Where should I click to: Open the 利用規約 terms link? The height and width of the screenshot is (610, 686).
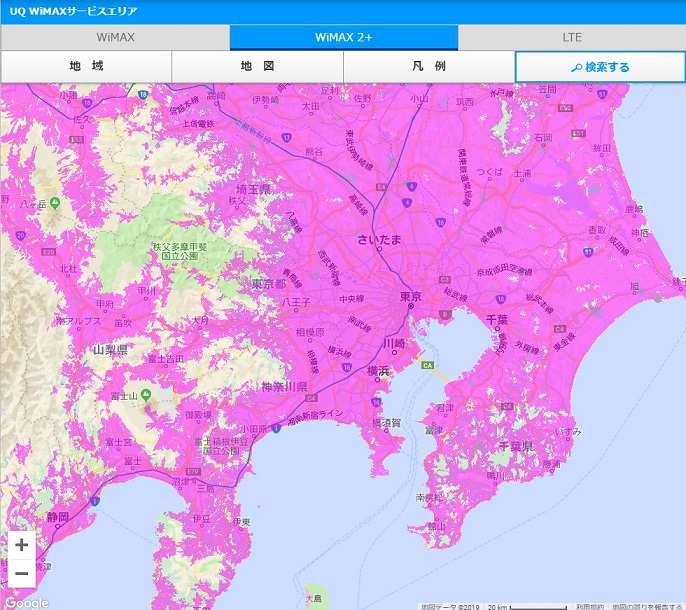coord(590,606)
